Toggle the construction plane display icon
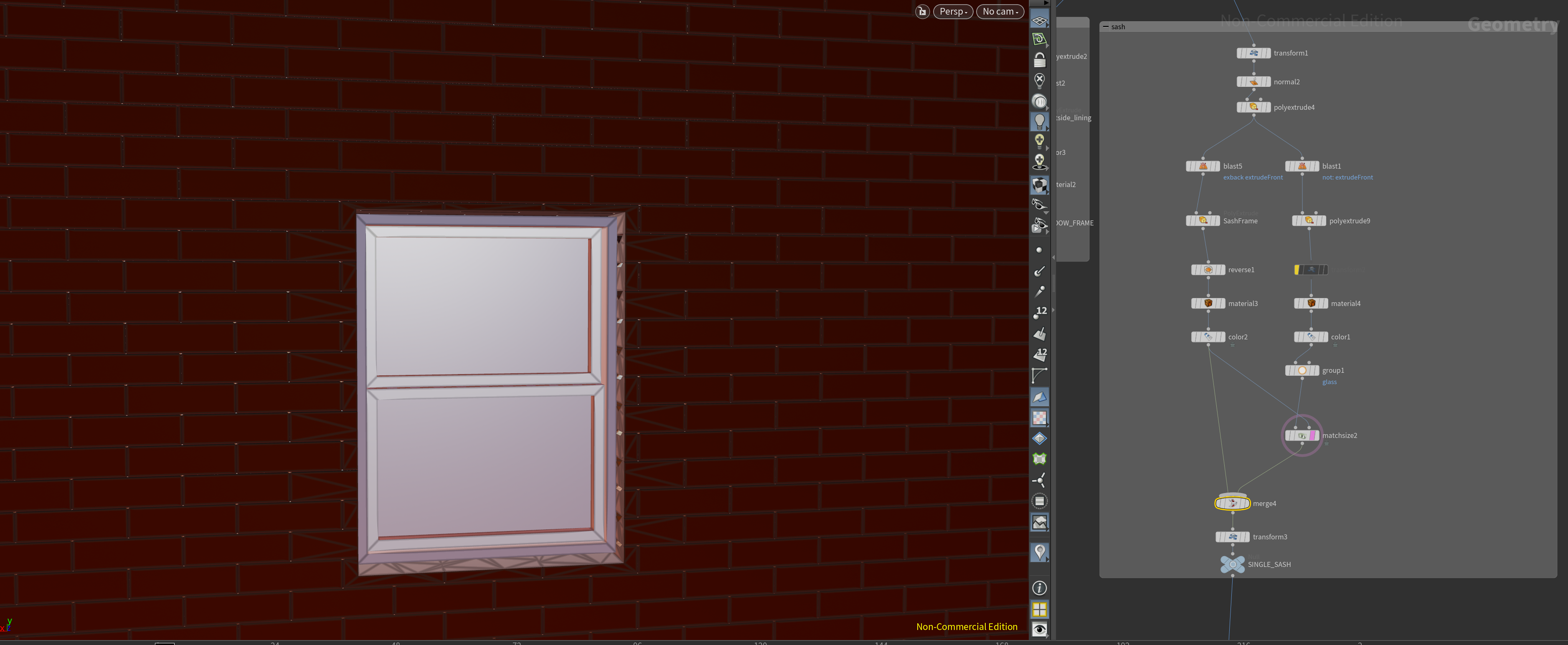The image size is (1568, 645). click(1039, 20)
